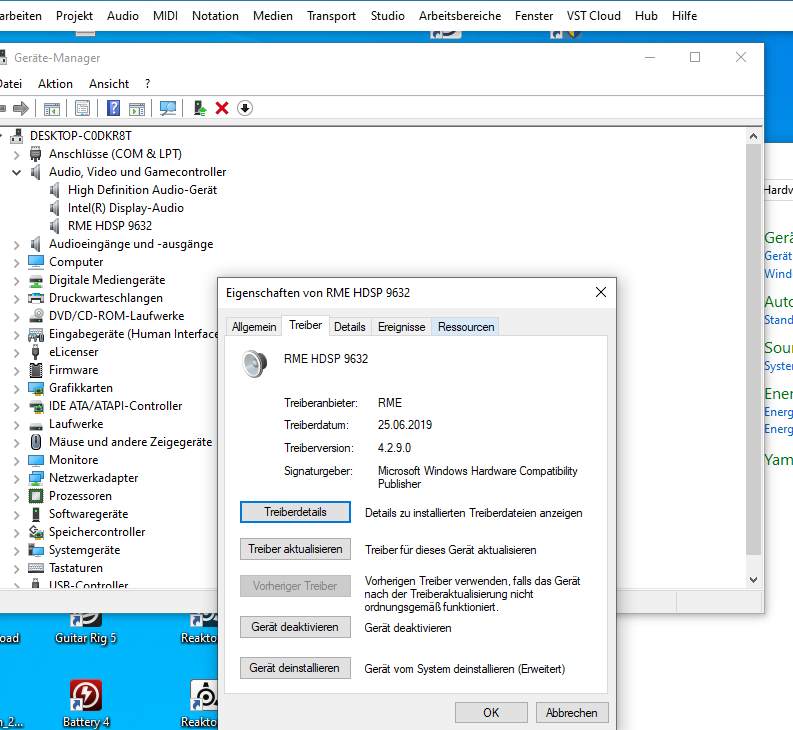This screenshot has height=730, width=793.
Task: Expand Digitale Mediengeräte category
Action: [17, 281]
